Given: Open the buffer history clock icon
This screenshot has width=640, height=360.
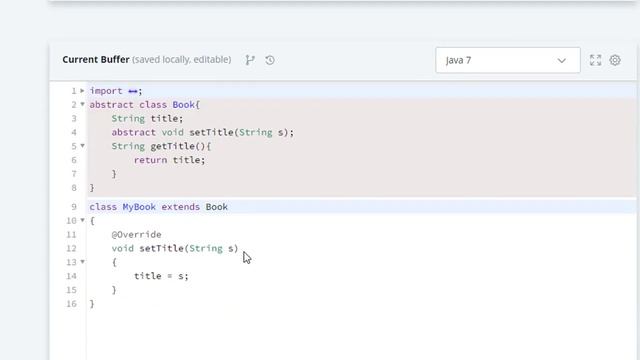Looking at the screenshot, I should pos(270,60).
